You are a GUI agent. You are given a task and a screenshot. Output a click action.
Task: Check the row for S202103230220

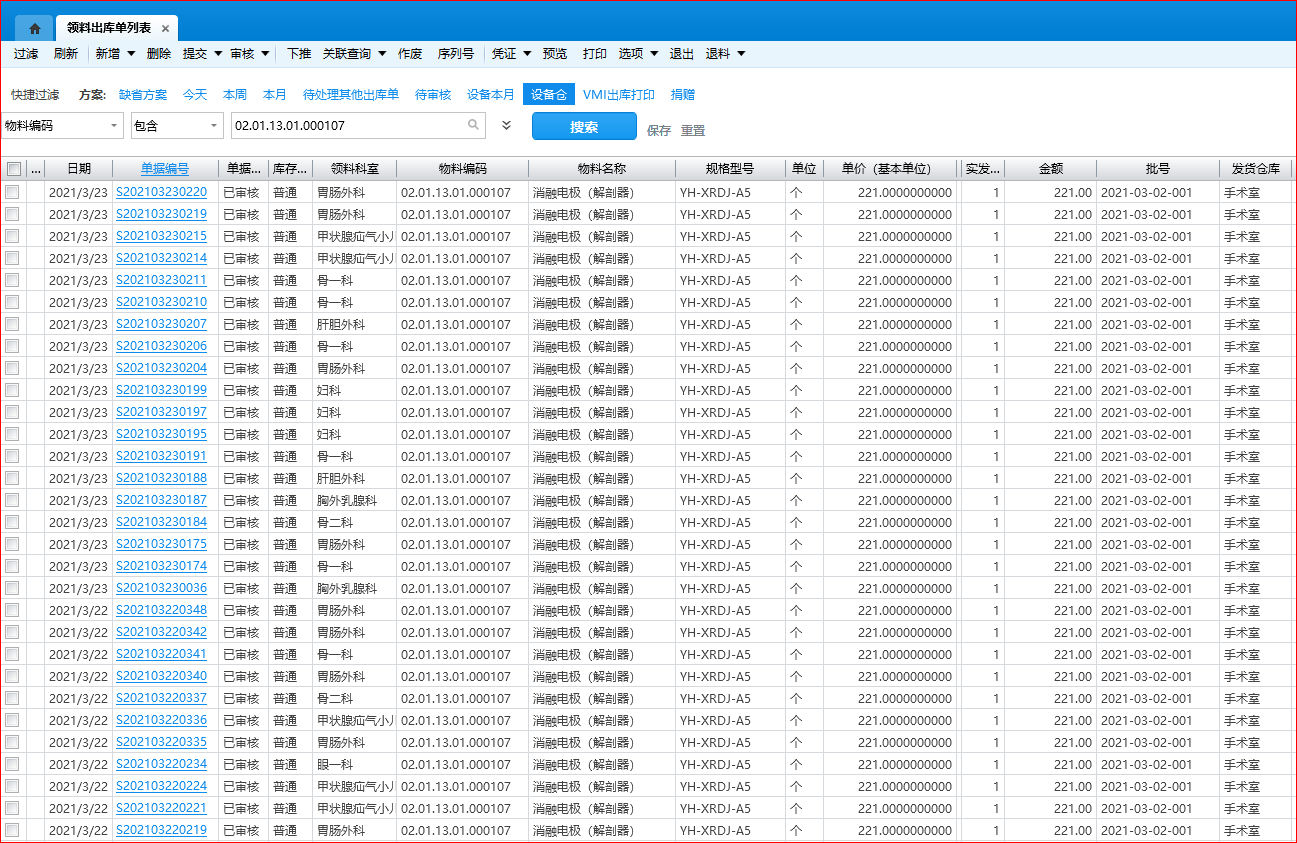coord(12,192)
